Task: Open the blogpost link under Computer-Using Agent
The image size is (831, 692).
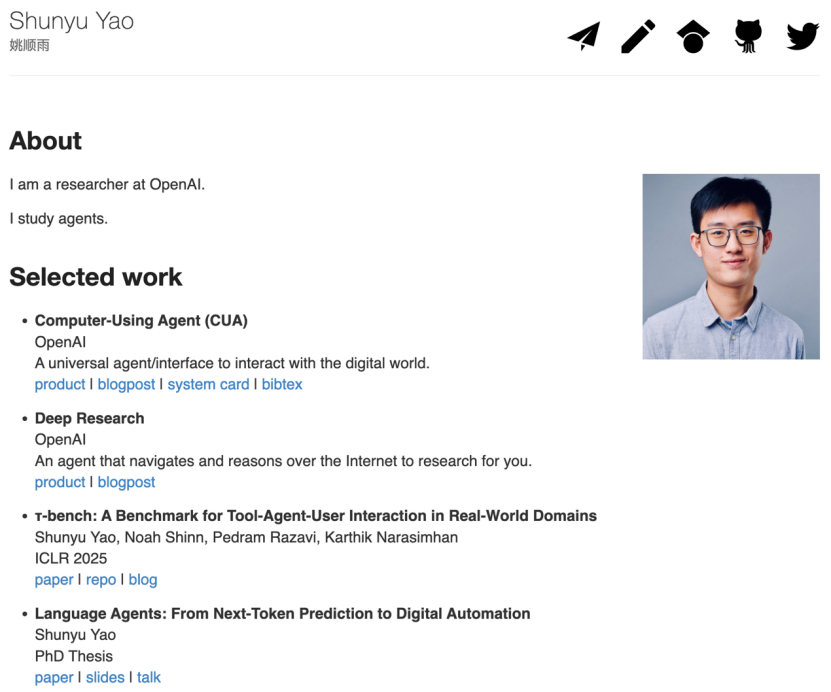Action: (x=126, y=384)
